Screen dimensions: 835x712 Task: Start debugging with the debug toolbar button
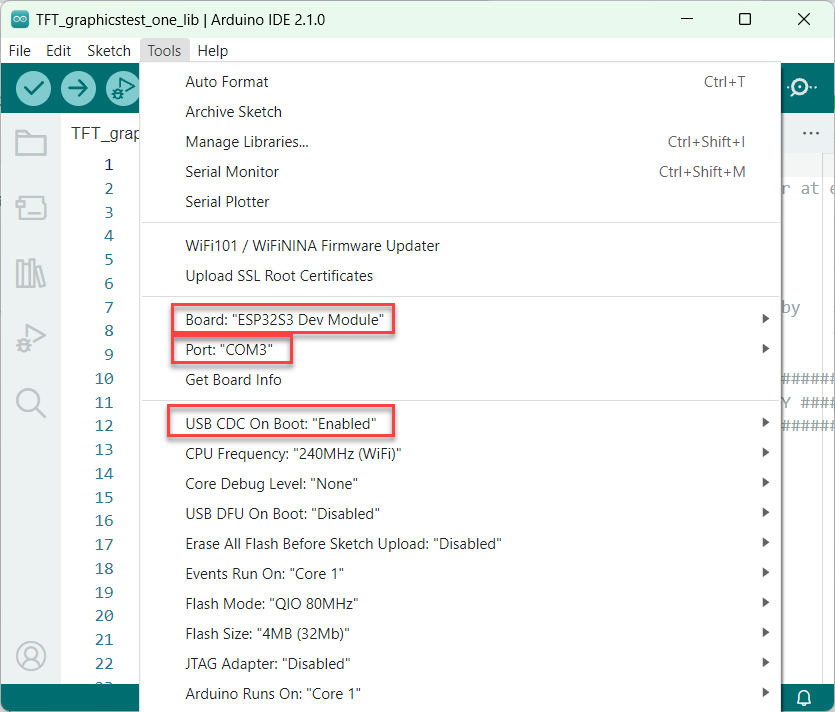122,88
